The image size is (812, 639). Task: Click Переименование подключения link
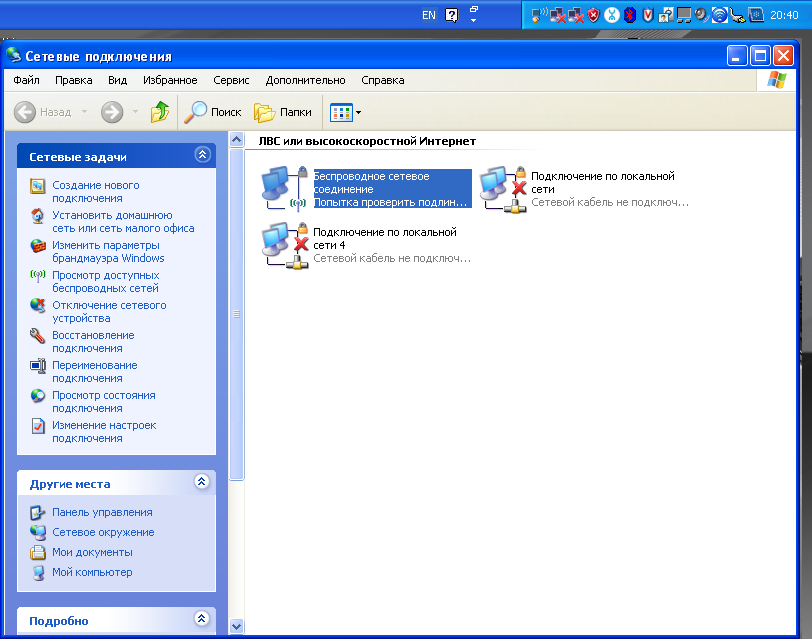[95, 372]
